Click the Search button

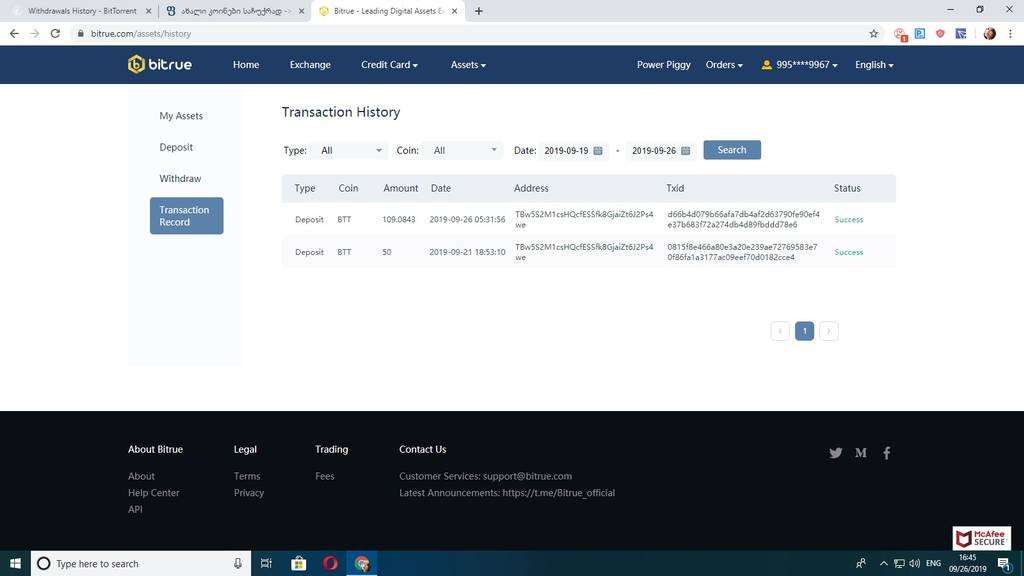pyautogui.click(x=732, y=150)
